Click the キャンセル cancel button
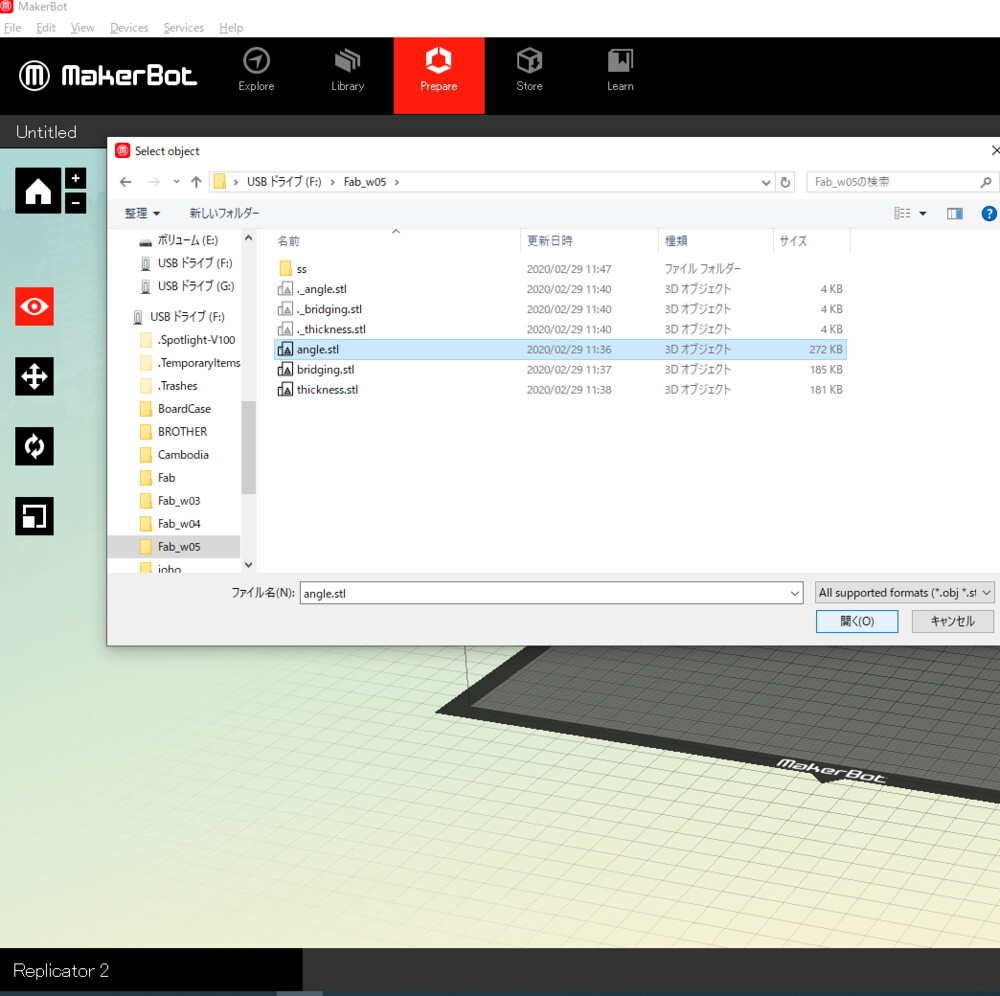1000x996 pixels. click(953, 621)
